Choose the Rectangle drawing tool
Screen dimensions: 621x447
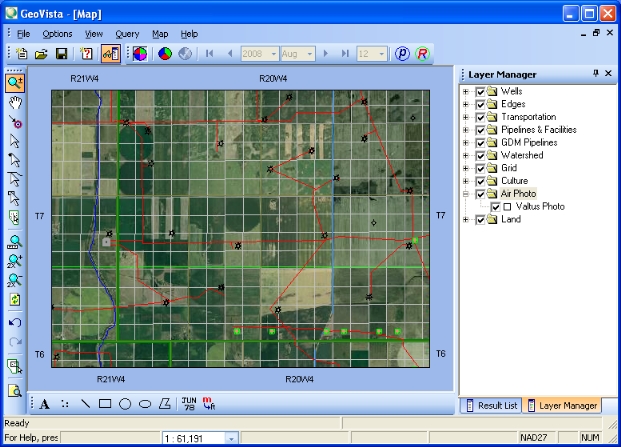pyautogui.click(x=105, y=404)
